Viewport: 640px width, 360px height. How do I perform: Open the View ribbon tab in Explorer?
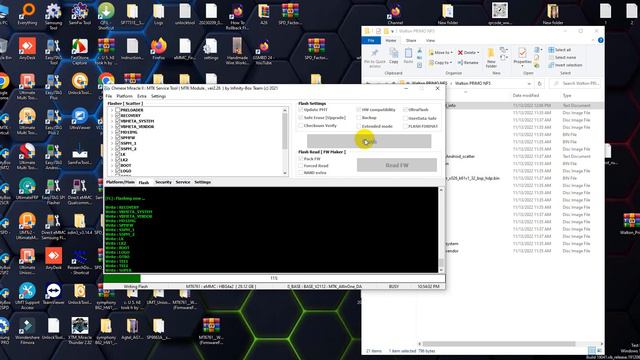point(430,40)
